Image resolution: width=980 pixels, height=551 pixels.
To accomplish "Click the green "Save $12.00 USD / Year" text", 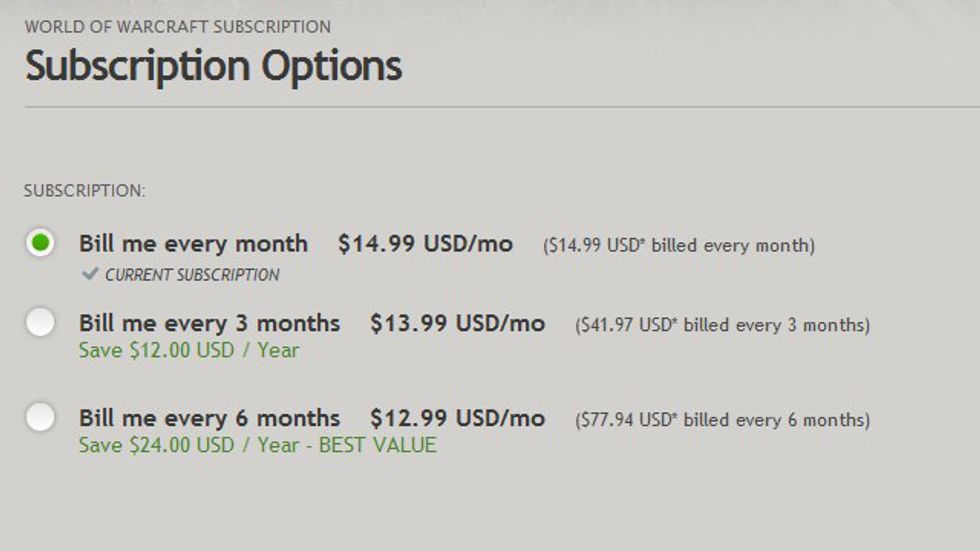I will coord(189,350).
